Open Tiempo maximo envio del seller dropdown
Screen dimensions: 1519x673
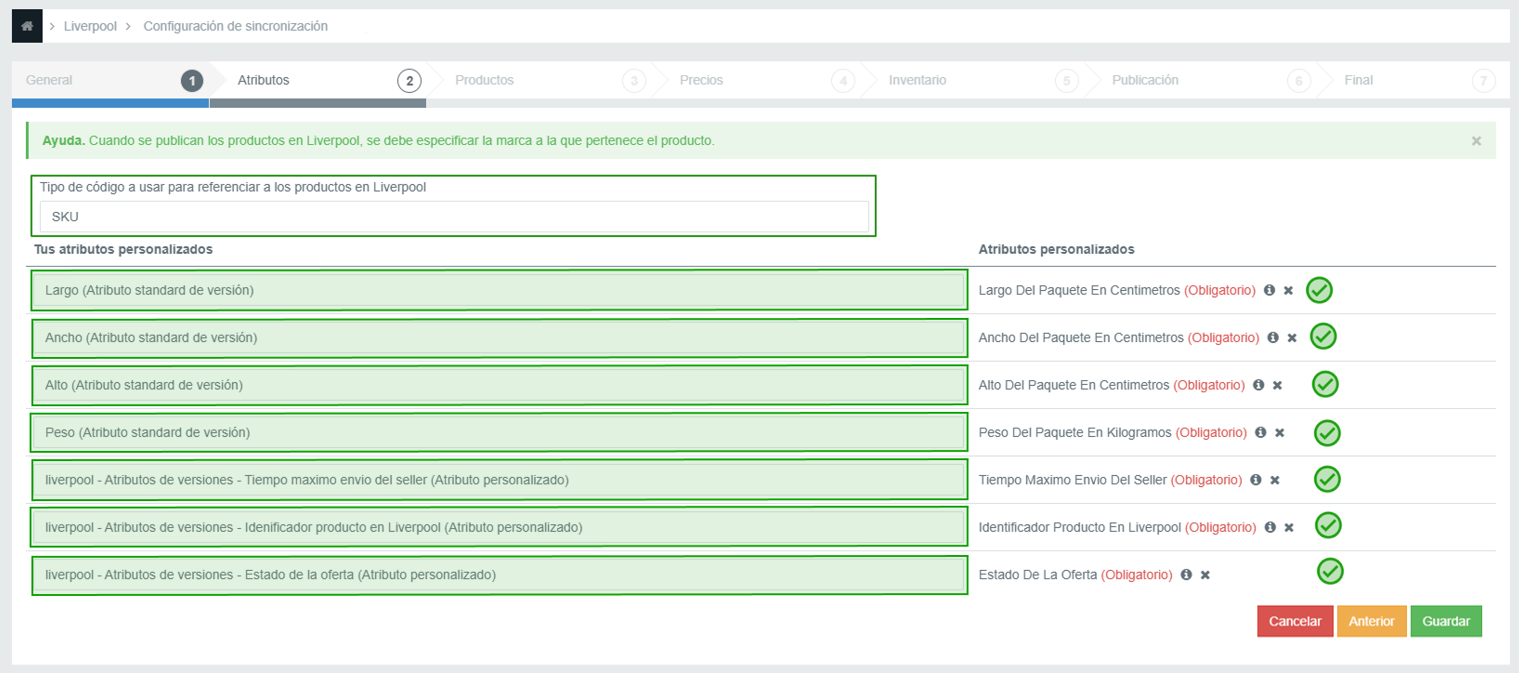(x=499, y=480)
